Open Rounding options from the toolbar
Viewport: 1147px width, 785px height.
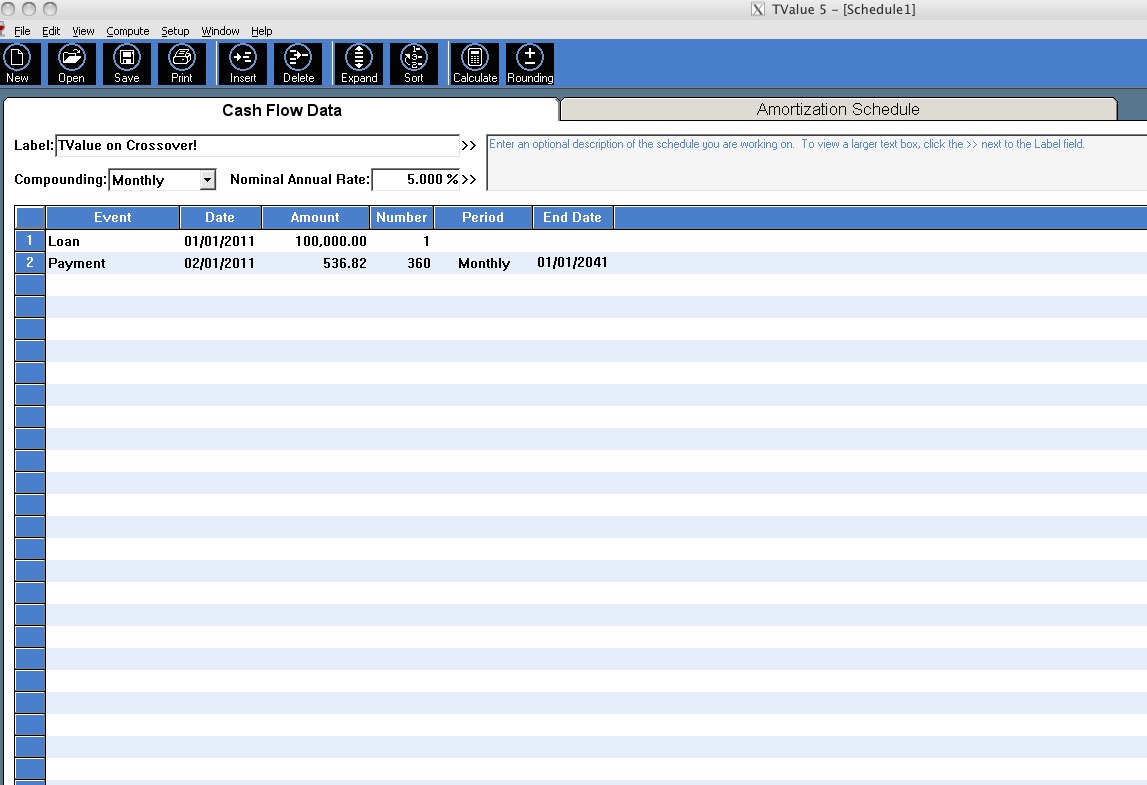(530, 64)
